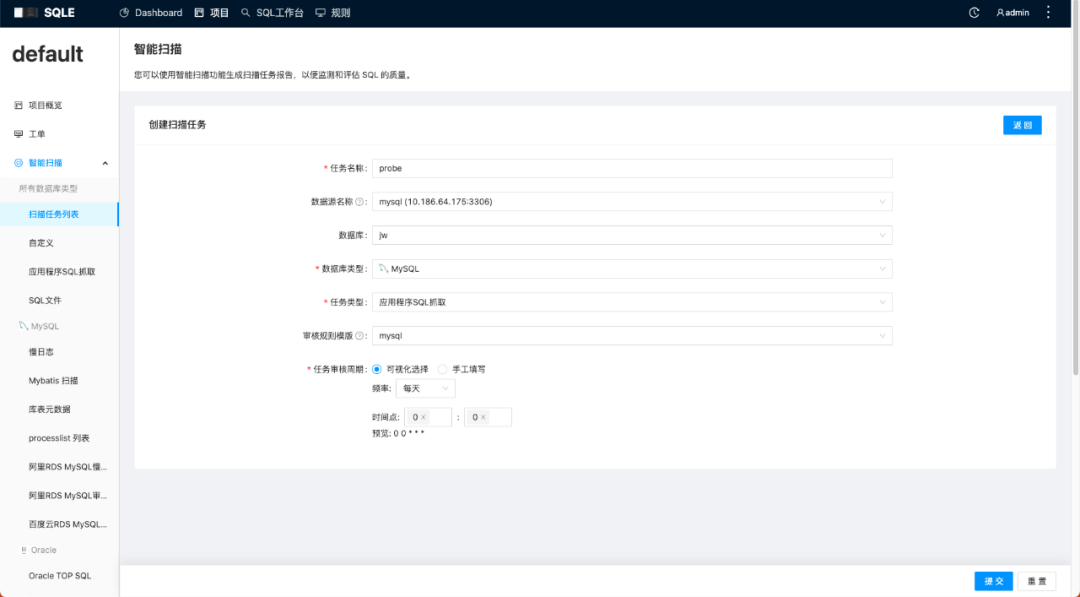Open the minute time selector
The height and width of the screenshot is (597, 1080).
click(x=488, y=417)
